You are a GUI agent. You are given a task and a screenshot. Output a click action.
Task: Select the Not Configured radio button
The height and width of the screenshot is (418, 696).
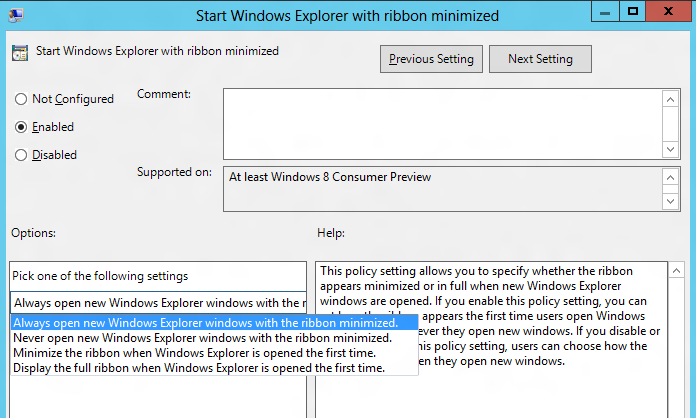[x=21, y=99]
